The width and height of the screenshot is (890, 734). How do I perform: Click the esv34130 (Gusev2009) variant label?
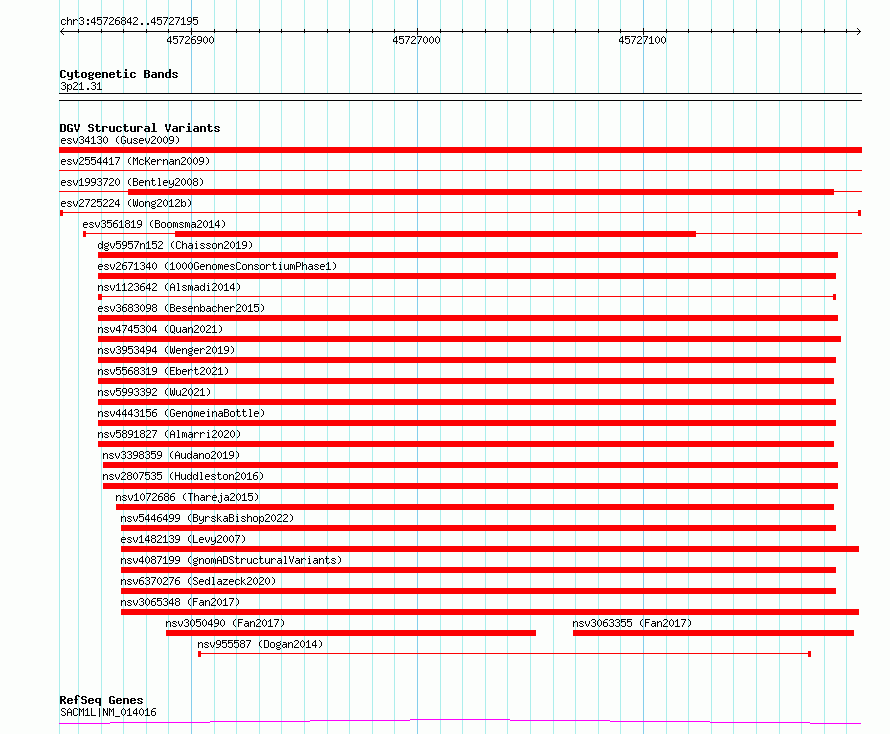pos(120,140)
